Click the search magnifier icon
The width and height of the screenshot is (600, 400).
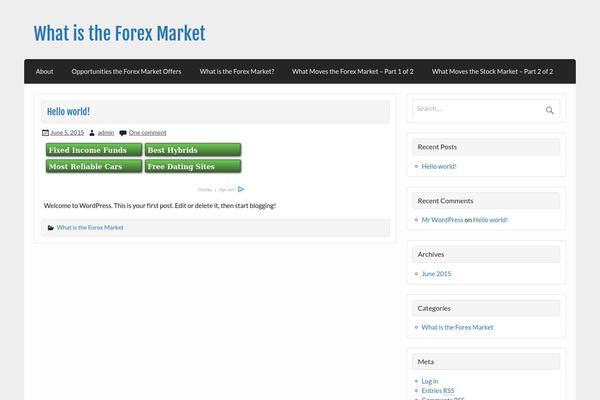549,110
